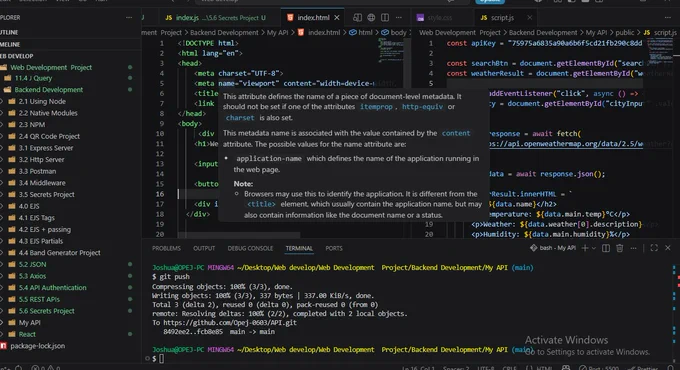Expand the 3.1 Express Server folder

click(46, 148)
